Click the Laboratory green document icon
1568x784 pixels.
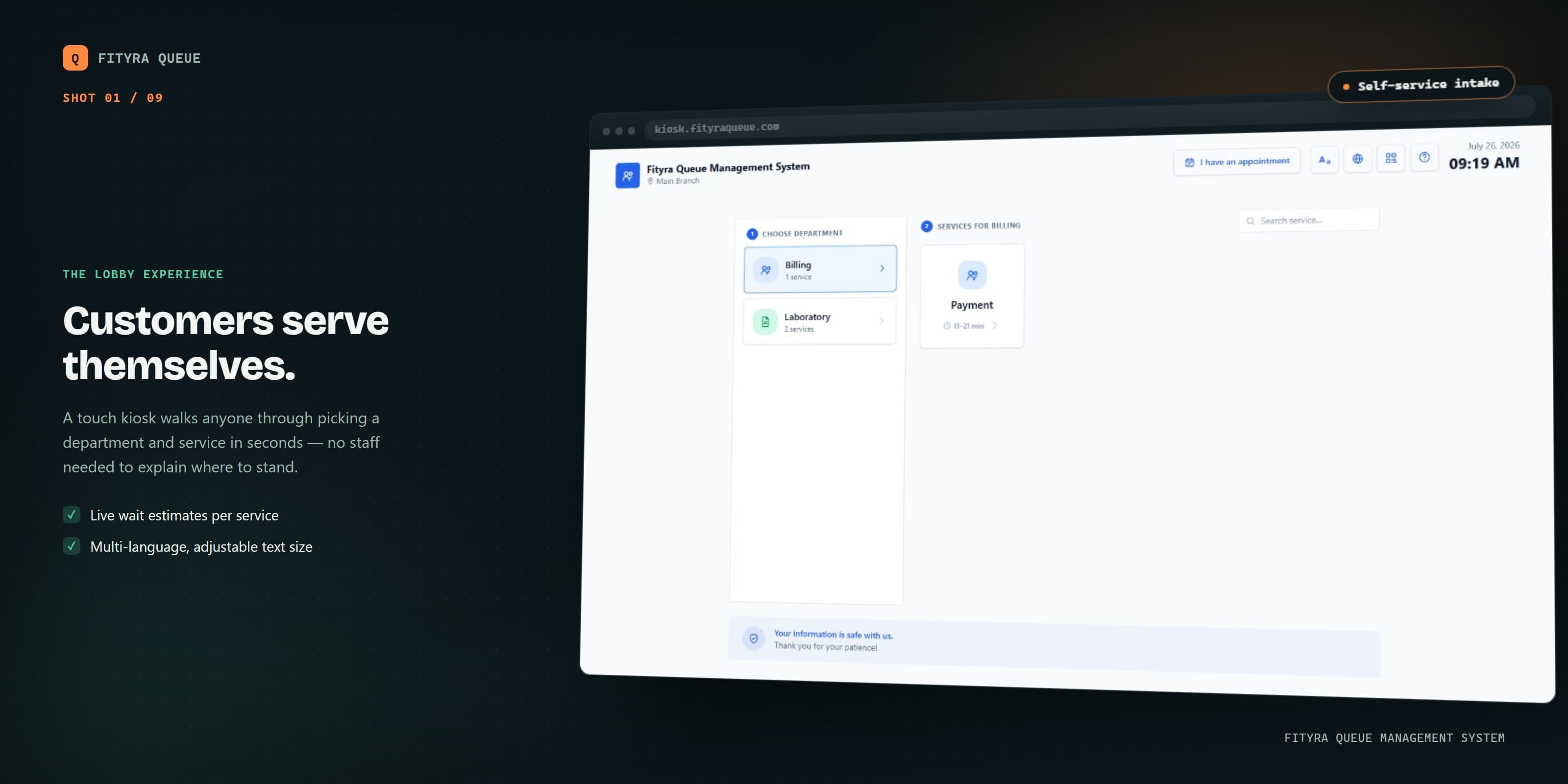765,321
